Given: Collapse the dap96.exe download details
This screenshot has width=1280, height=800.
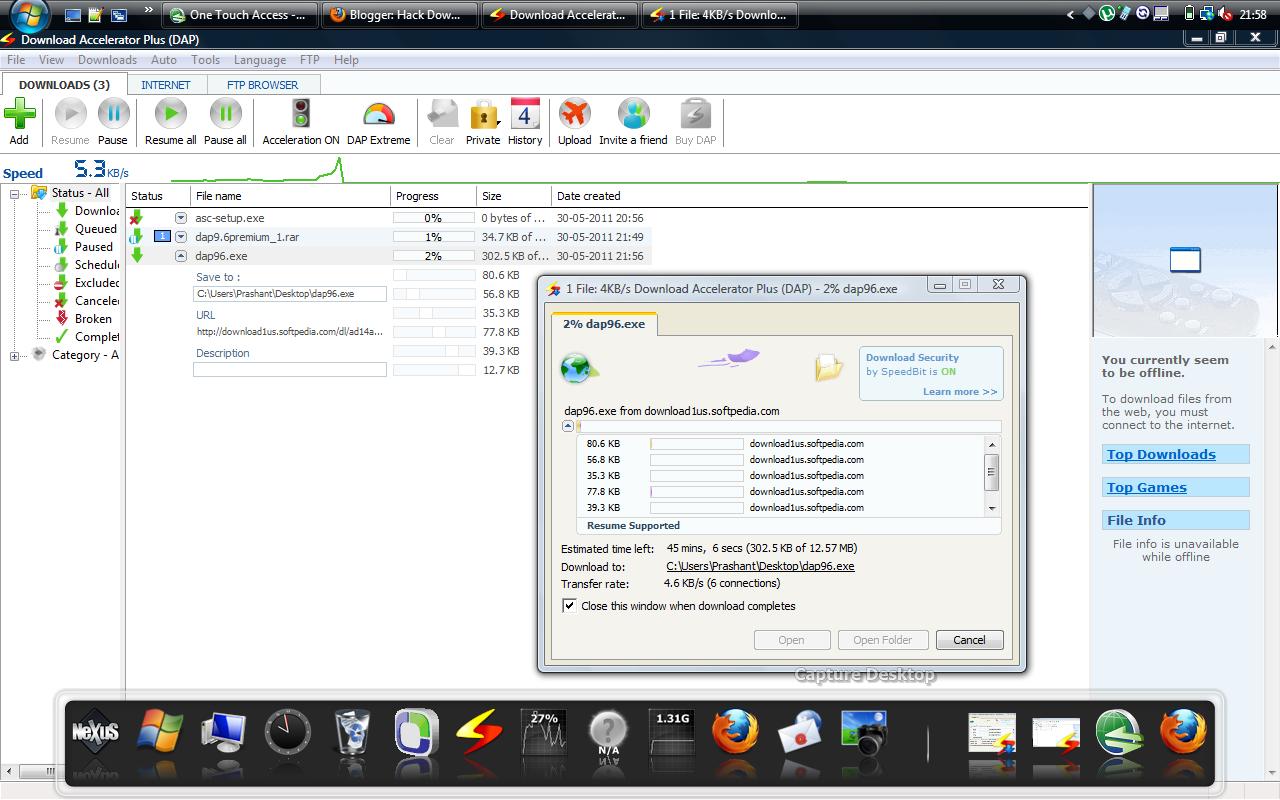Looking at the screenshot, I should coord(181,256).
